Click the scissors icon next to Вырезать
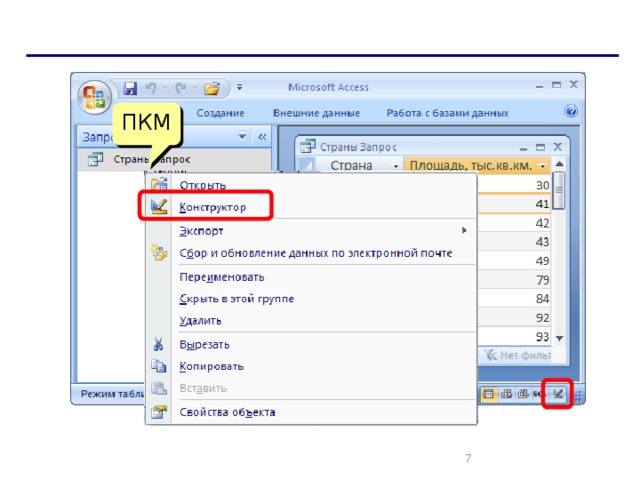The width and height of the screenshot is (640, 480). [x=158, y=344]
